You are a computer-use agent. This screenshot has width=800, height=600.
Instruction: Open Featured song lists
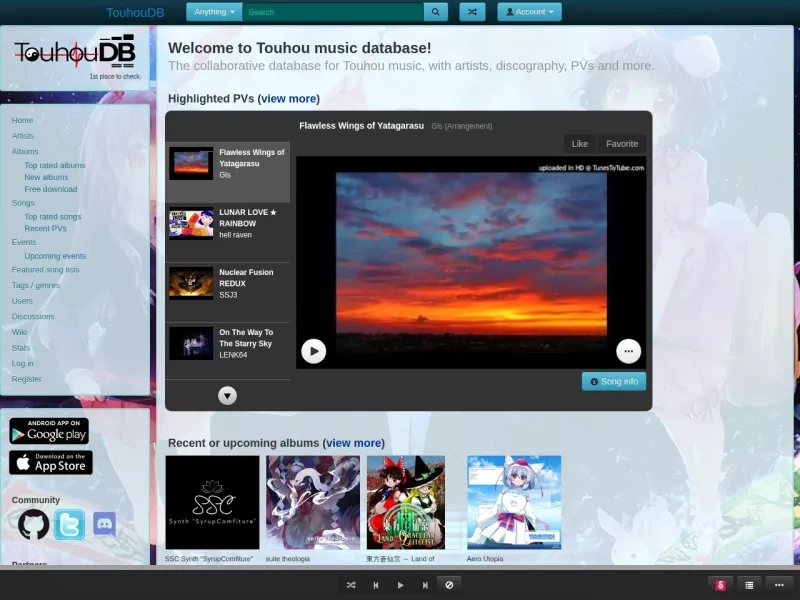click(45, 269)
